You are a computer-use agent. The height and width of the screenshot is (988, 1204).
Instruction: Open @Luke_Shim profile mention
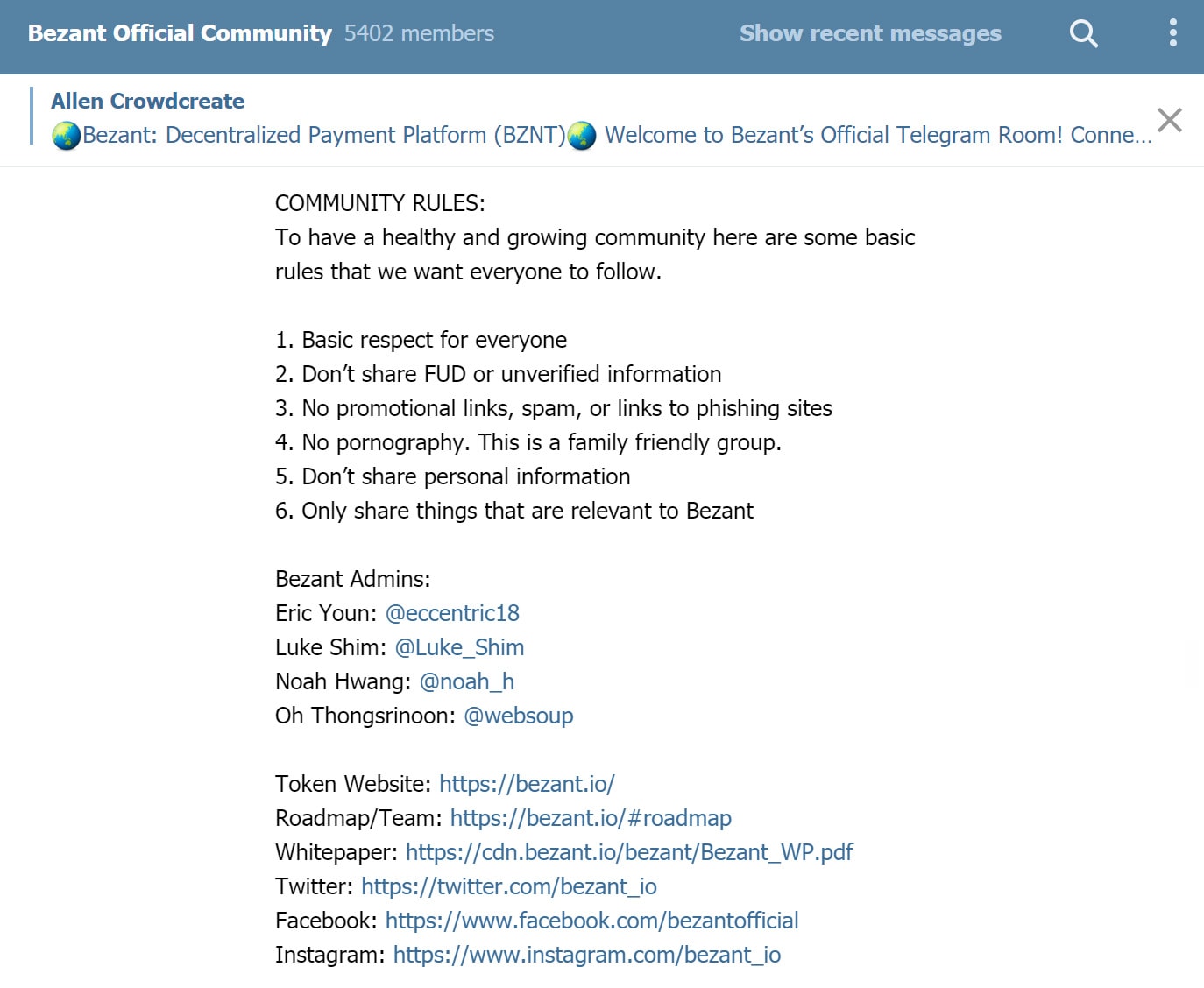click(459, 647)
